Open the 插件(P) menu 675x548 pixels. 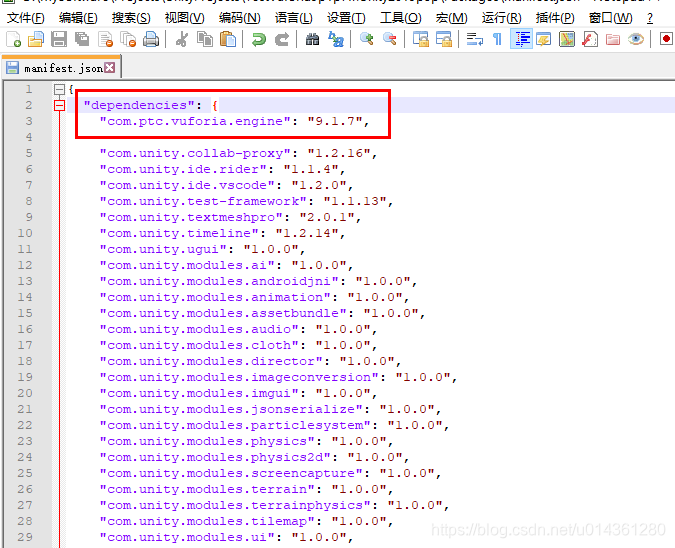pos(555,18)
